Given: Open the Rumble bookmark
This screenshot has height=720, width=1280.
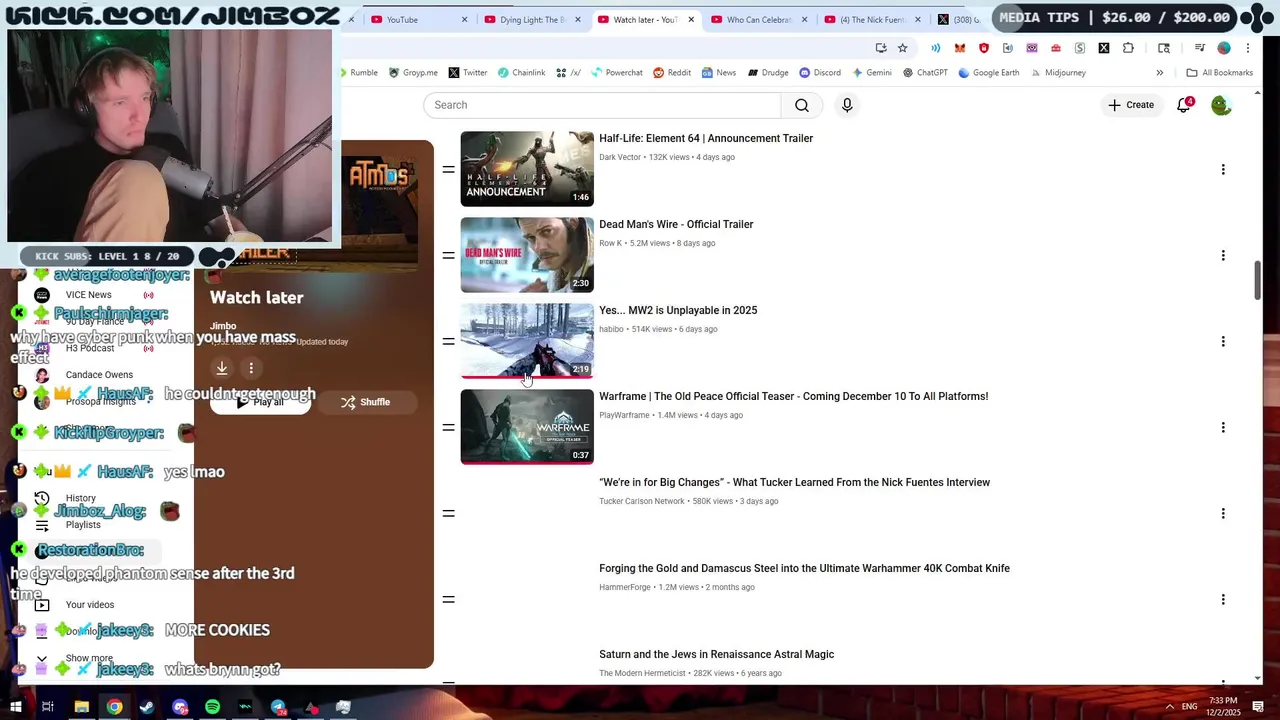Looking at the screenshot, I should click(358, 73).
